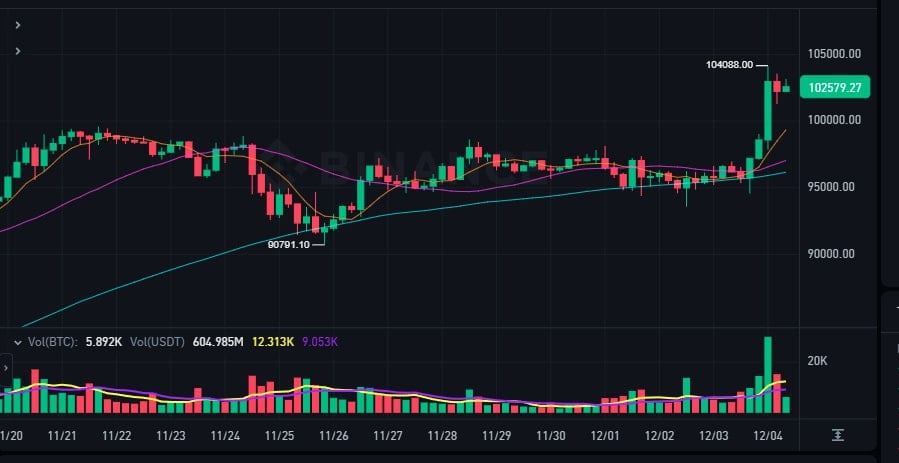899x463 pixels.
Task: Collapse the Vol(BTC) volume indicator chevron
Action: pos(17,342)
